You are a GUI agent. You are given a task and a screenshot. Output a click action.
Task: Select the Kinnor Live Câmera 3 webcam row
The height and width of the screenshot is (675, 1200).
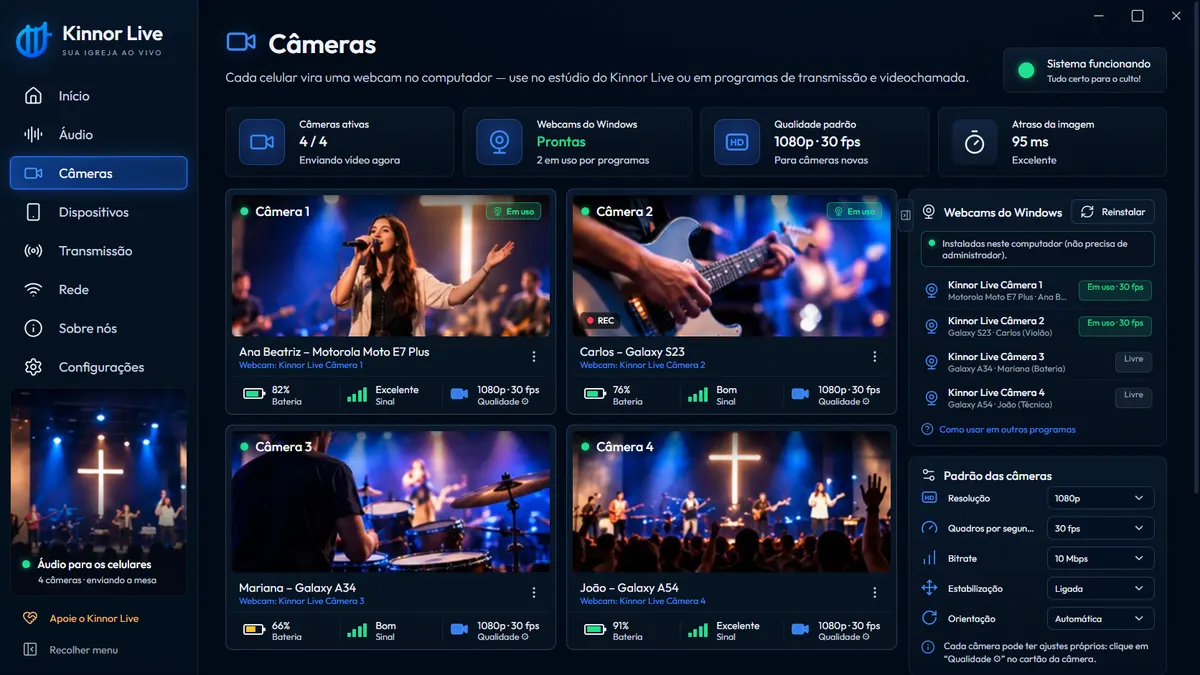(1037, 362)
